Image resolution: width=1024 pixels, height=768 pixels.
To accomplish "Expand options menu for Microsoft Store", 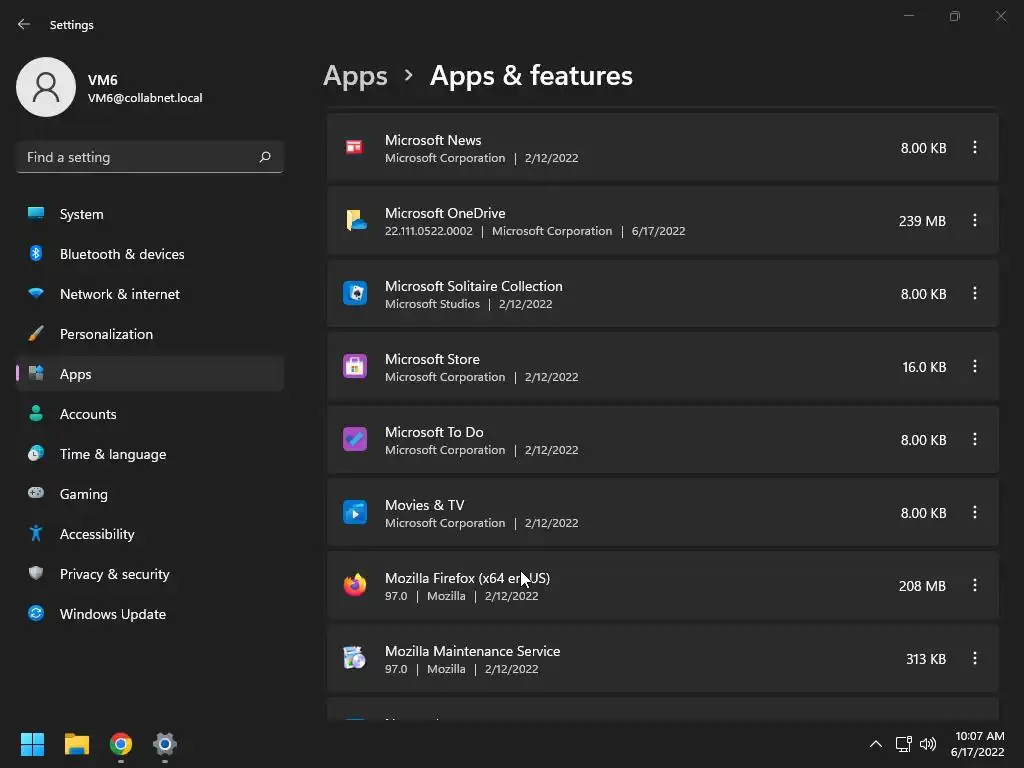I will coord(975,366).
